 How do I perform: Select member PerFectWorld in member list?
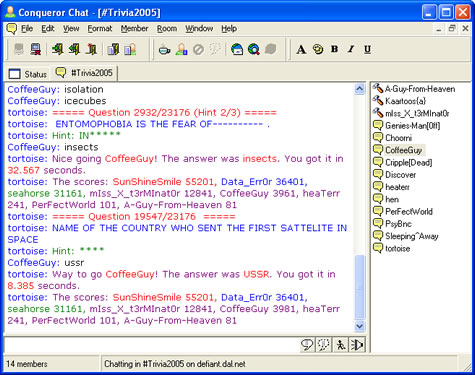pos(403,212)
